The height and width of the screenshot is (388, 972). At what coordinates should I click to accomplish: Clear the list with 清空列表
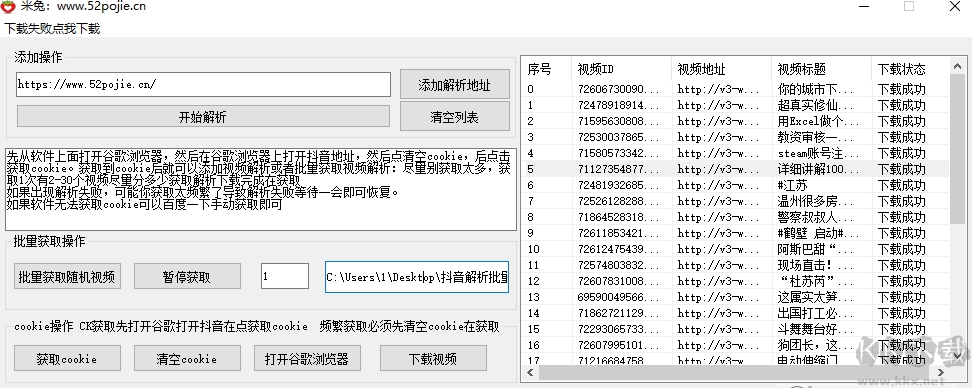point(454,117)
